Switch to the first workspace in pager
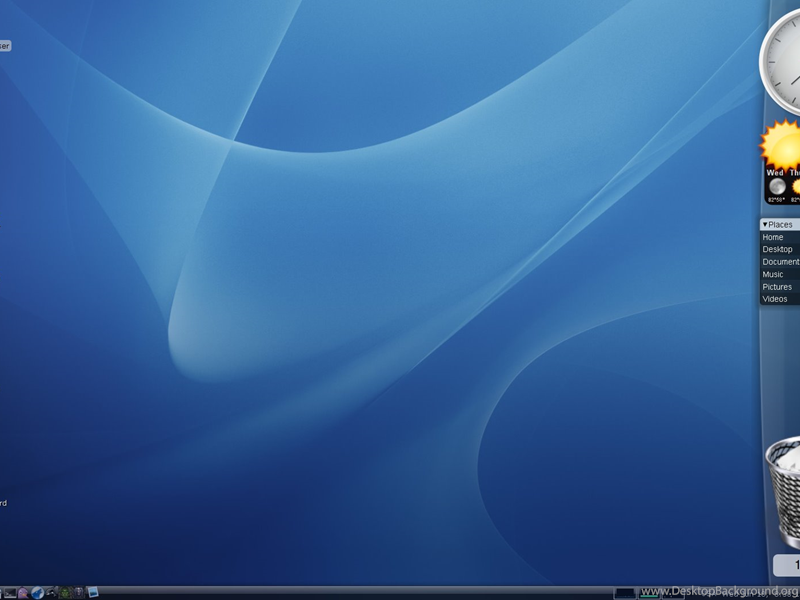 (625, 593)
